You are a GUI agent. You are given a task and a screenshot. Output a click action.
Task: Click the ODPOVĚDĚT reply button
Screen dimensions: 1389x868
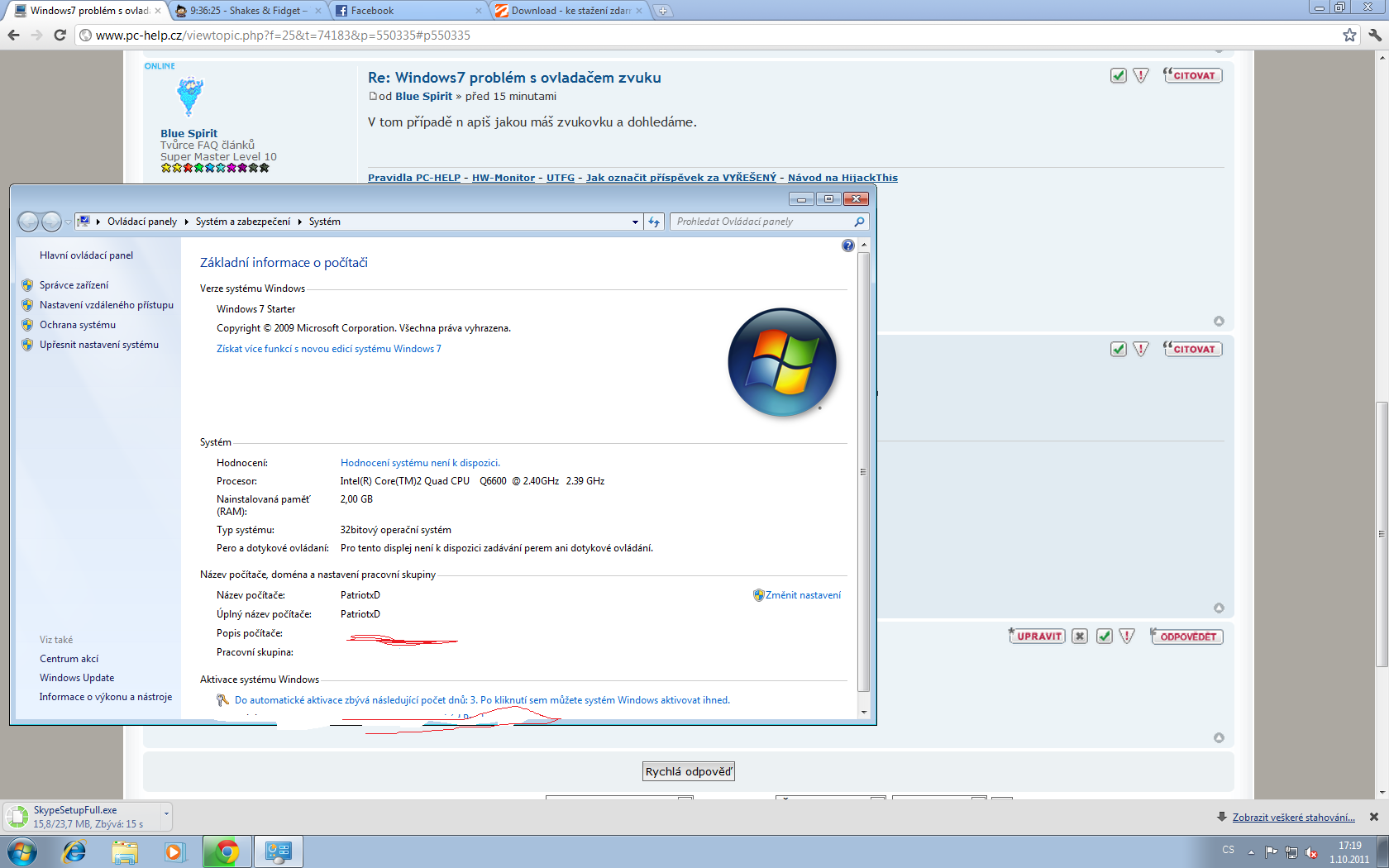[x=1186, y=636]
